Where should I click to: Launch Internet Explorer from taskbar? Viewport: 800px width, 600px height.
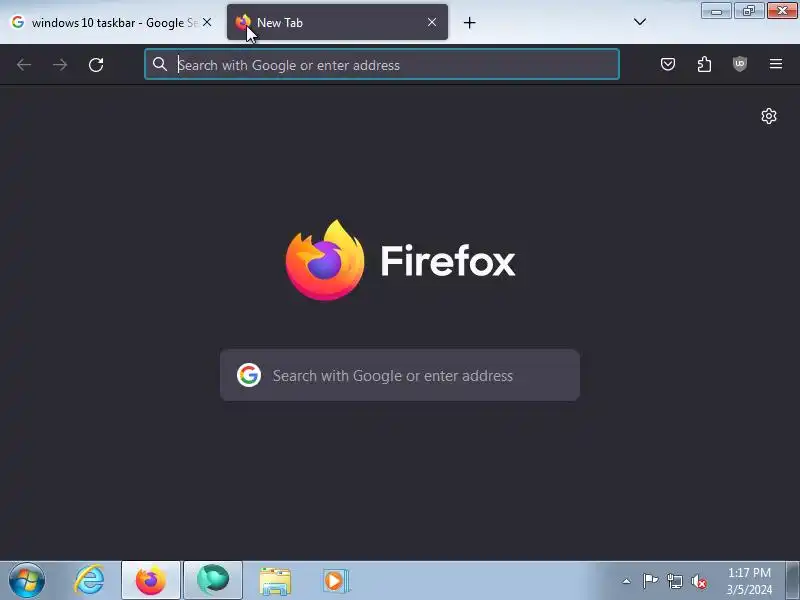click(x=89, y=581)
